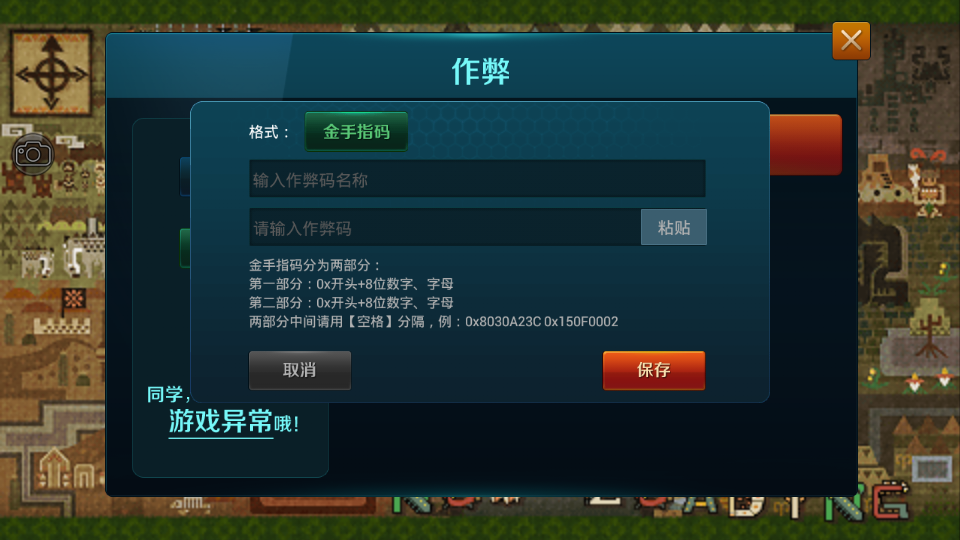
Task: Tap the camera screenshot icon
Action: [x=33, y=154]
